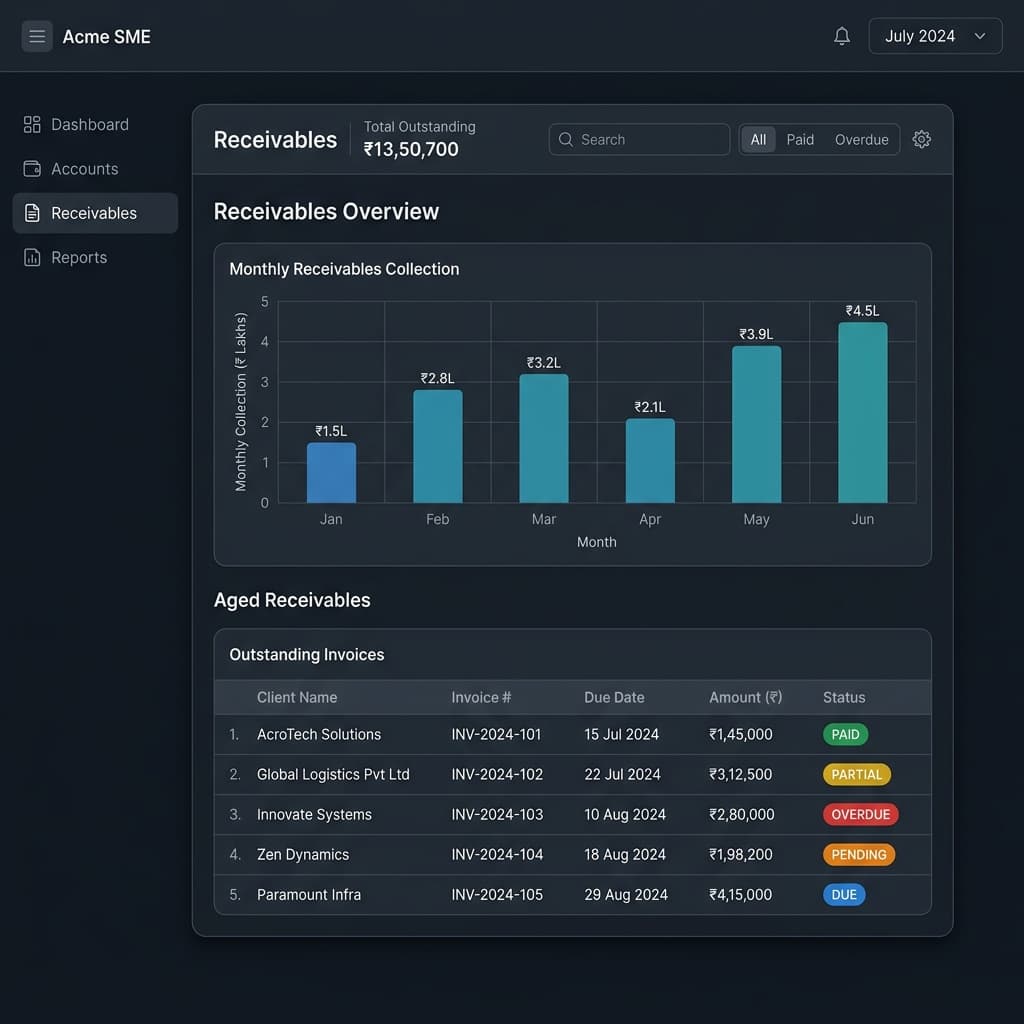
Task: Open the July 2024 period dropdown
Action: 935,37
